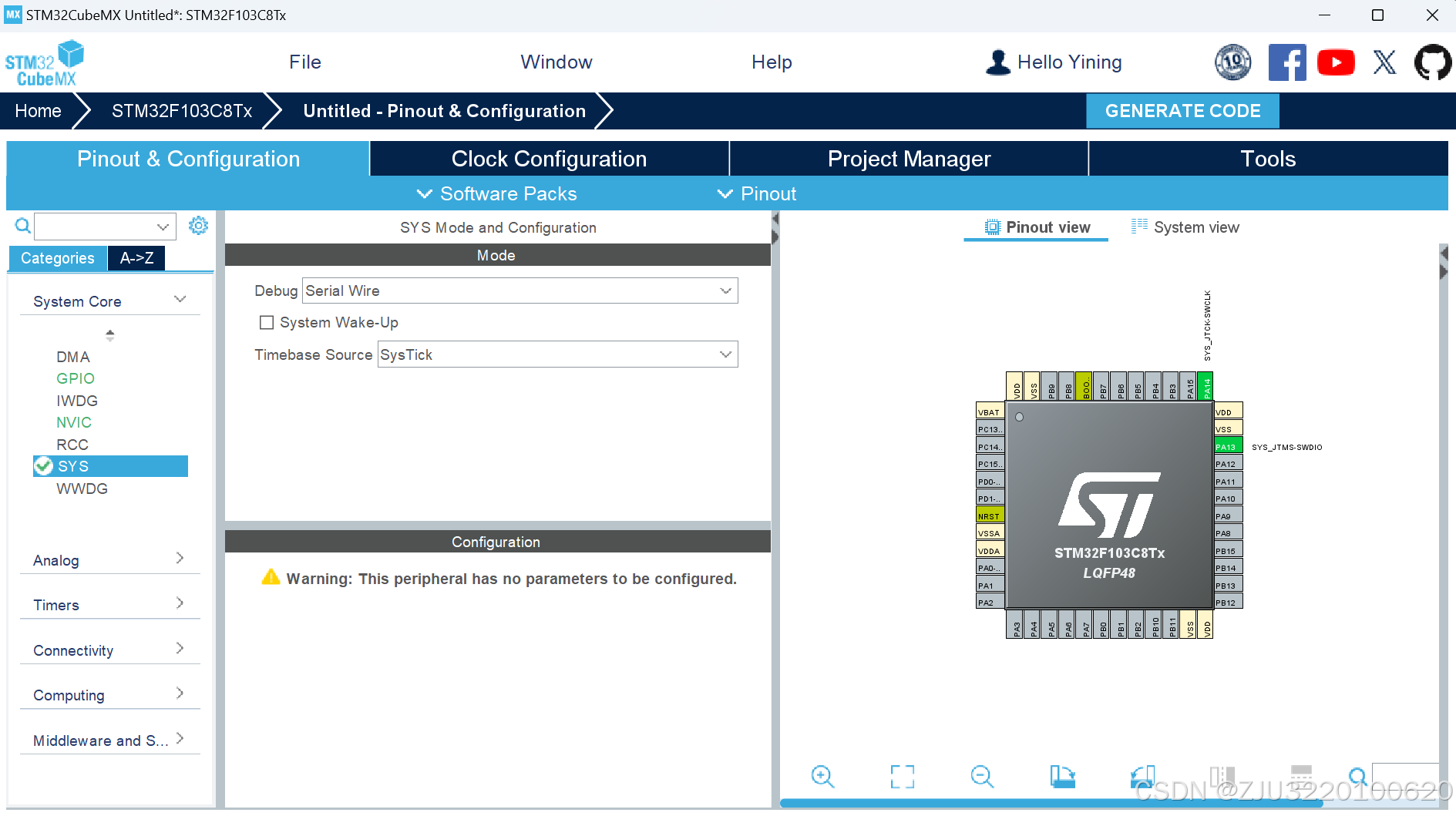Click the small scroll arrows above DMA

coord(110,335)
